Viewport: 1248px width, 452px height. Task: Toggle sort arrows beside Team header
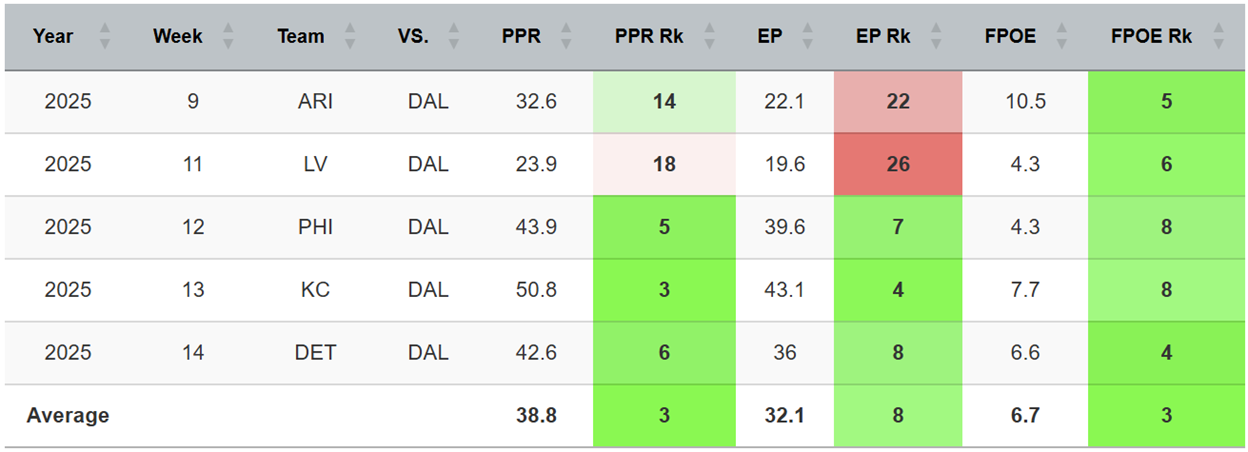[350, 37]
